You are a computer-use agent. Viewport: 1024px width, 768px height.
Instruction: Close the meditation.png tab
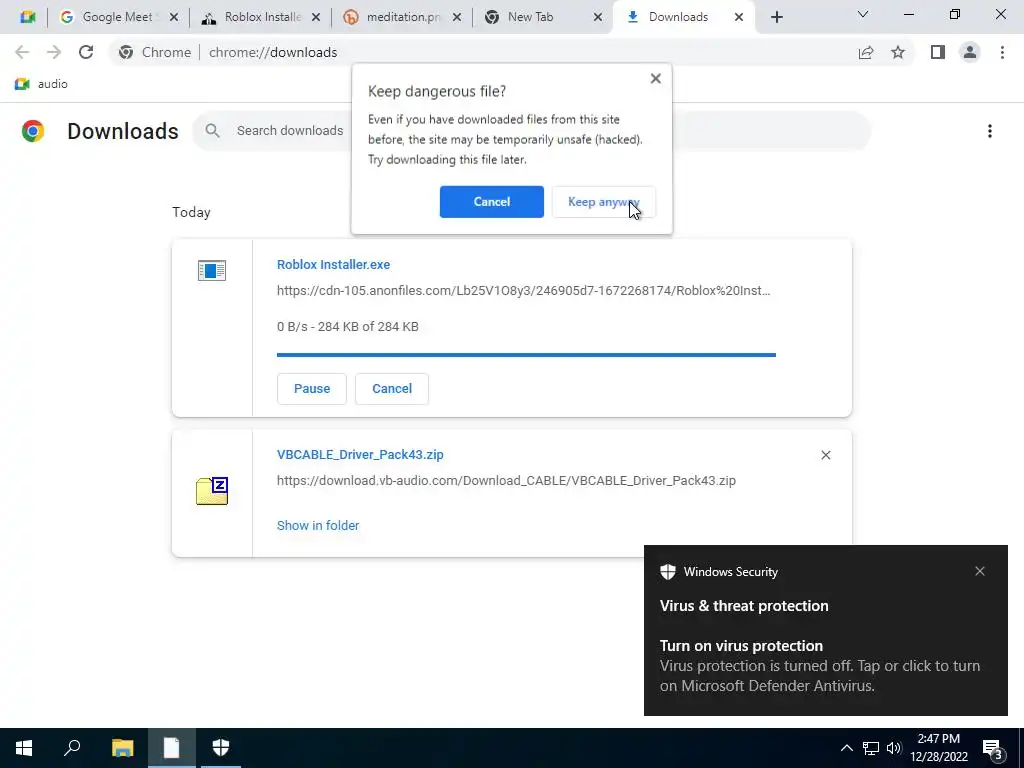[x=457, y=18]
